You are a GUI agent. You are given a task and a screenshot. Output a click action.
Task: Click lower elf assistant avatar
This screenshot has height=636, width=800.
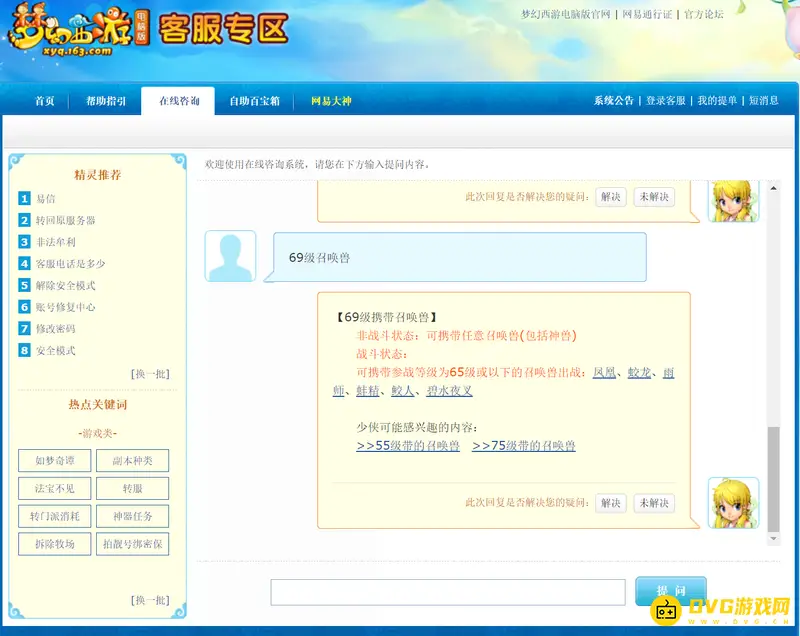tap(733, 503)
